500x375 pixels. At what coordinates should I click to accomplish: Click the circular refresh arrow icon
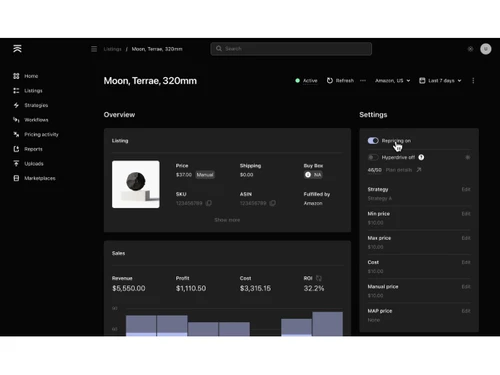(330, 81)
